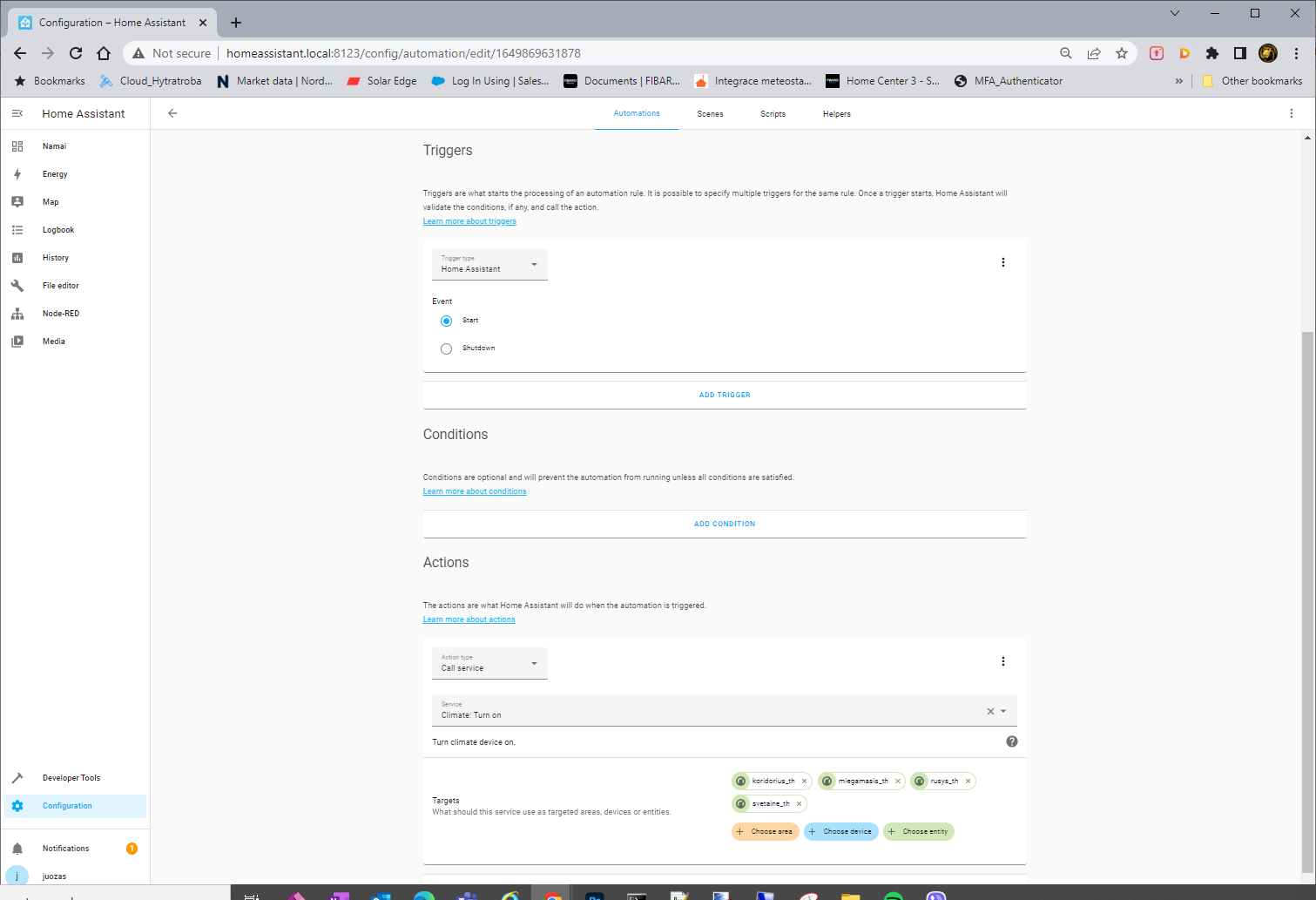1316x900 pixels.
Task: Open the Media browser in sidebar
Action: 53,341
